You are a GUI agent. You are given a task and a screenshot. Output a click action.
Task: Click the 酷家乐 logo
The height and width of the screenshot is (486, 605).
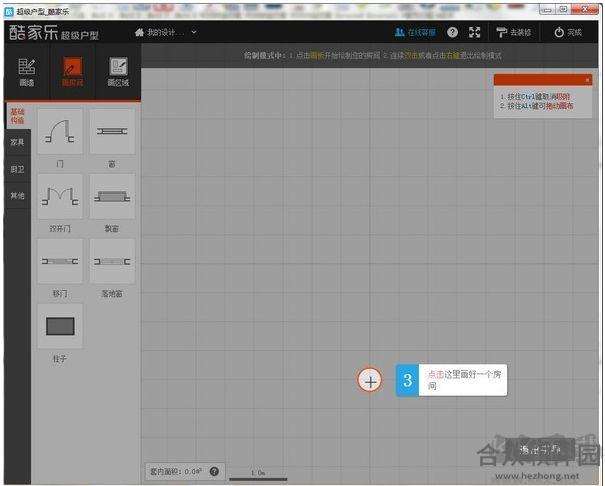[54, 32]
